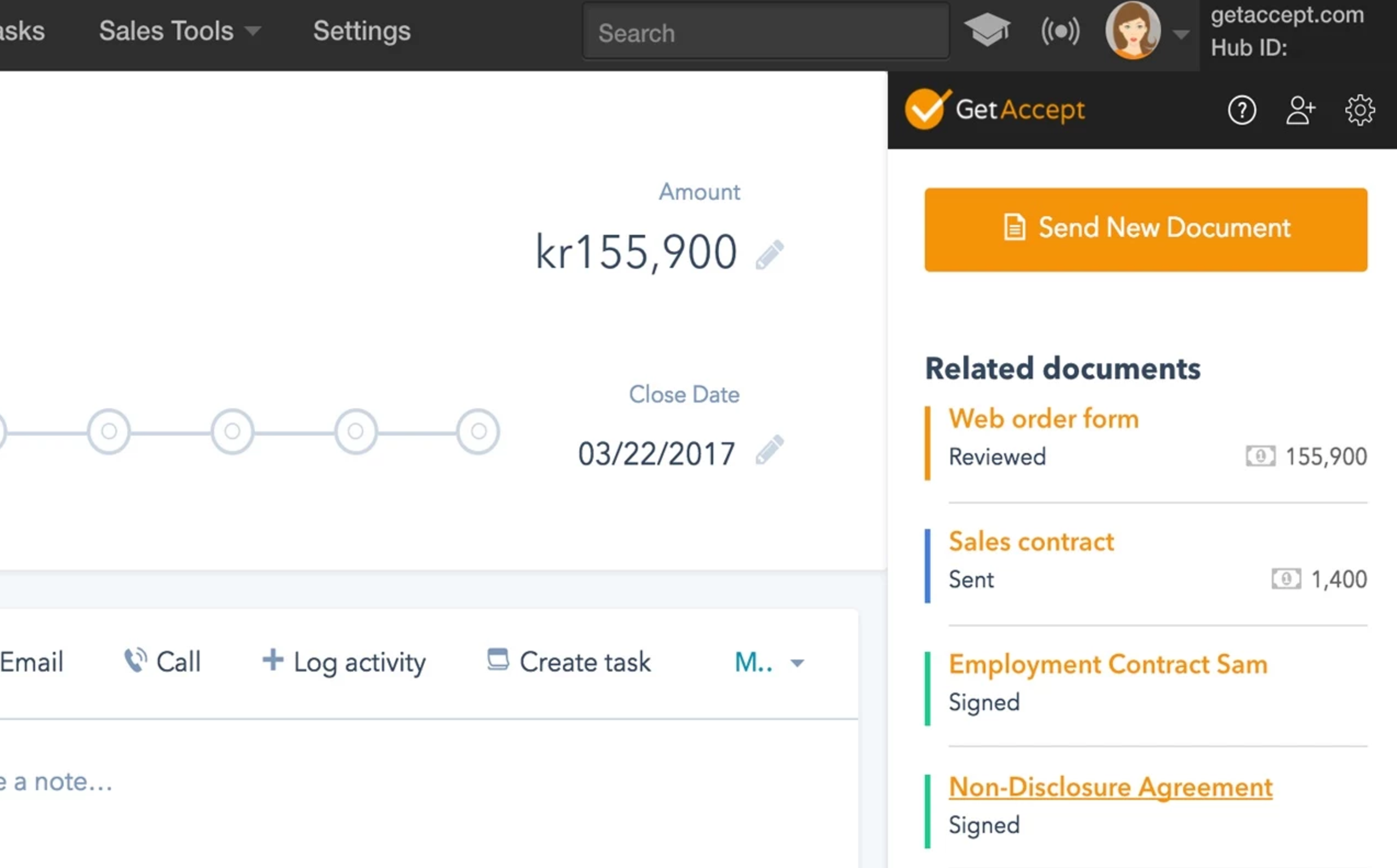Edit Close Date using pencil icon

tap(770, 450)
